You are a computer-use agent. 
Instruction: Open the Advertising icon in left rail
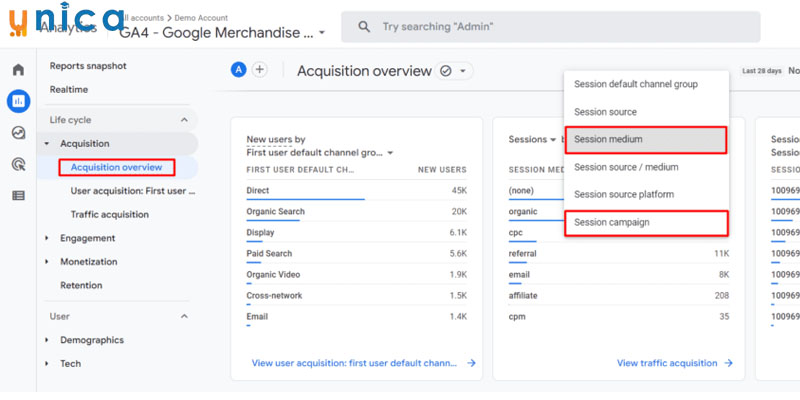[18, 164]
